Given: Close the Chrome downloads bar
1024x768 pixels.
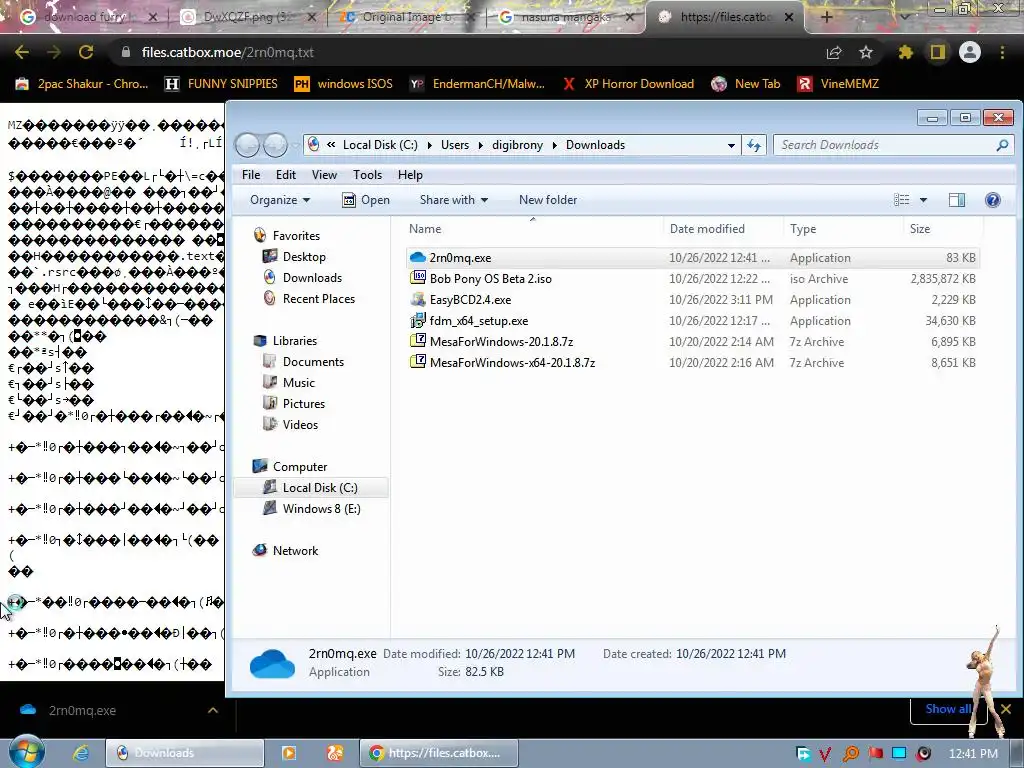Looking at the screenshot, I should (x=1006, y=709).
